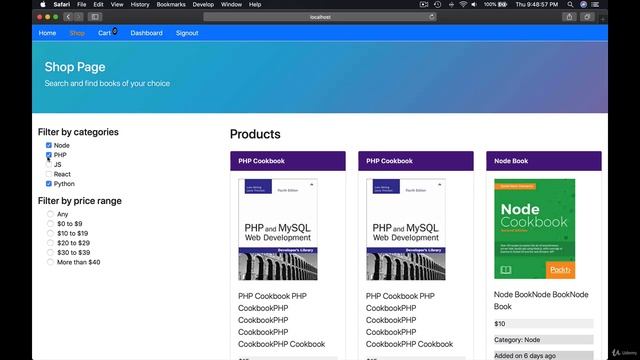Open the Bookmarks menu
This screenshot has width=640, height=360.
click(x=171, y=4)
